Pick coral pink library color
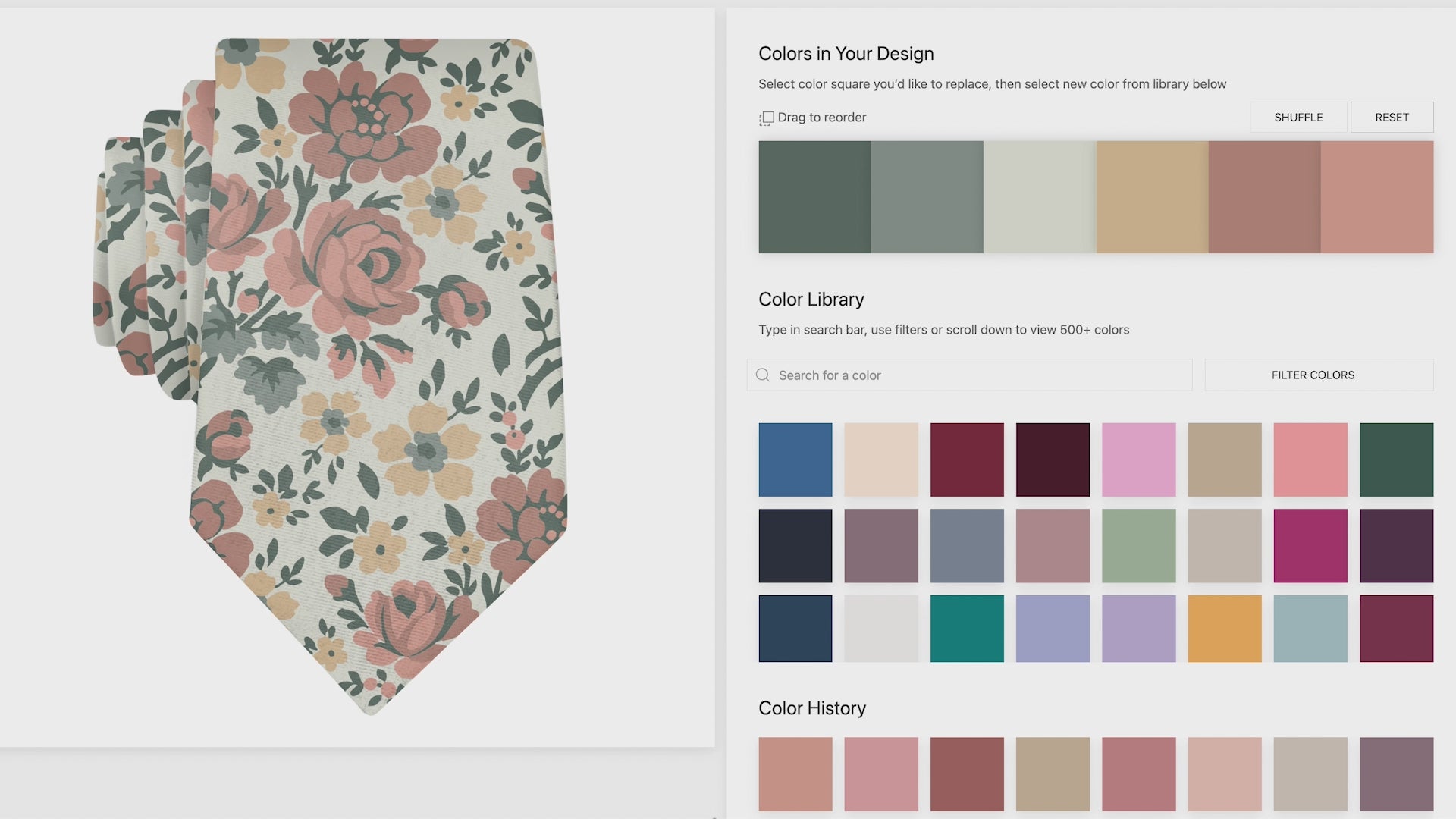This screenshot has height=819, width=1456. click(x=1310, y=460)
